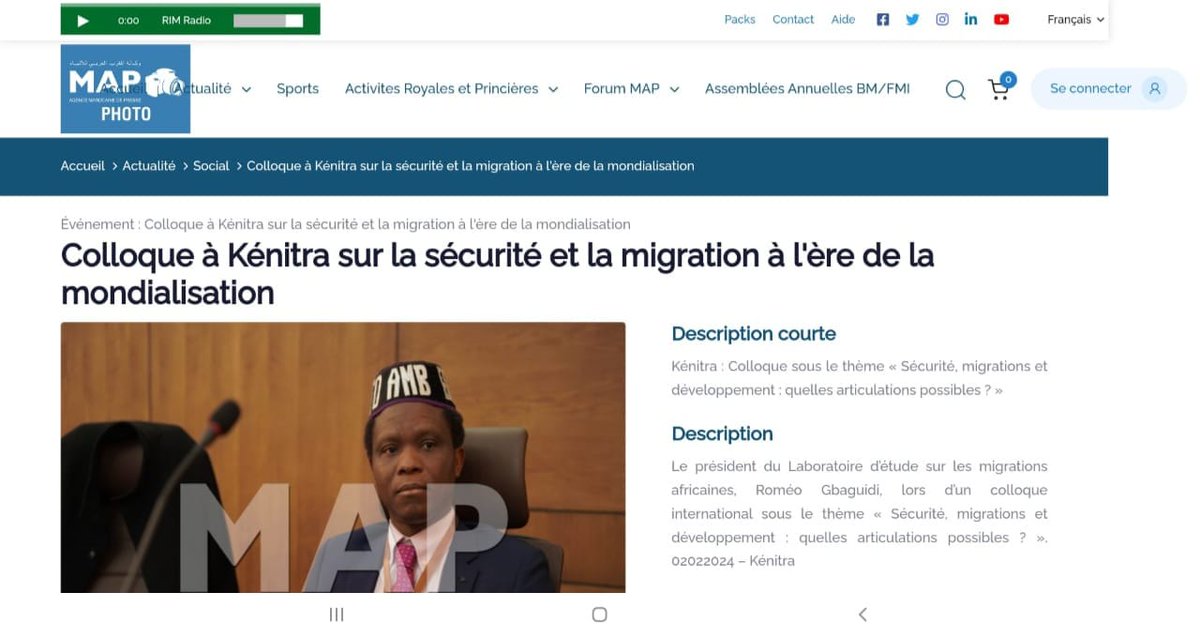Screen dimensions: 1200x638
Task: Click the colloque photo with MAP watermark
Action: 343,455
